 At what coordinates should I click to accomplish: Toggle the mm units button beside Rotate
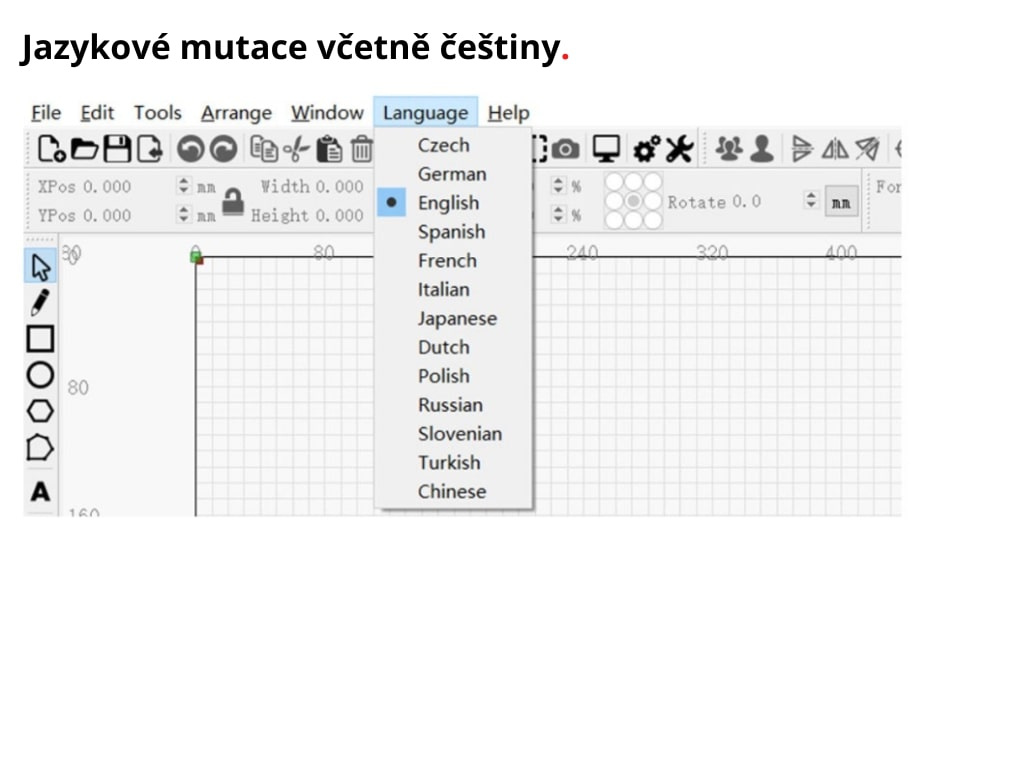841,202
